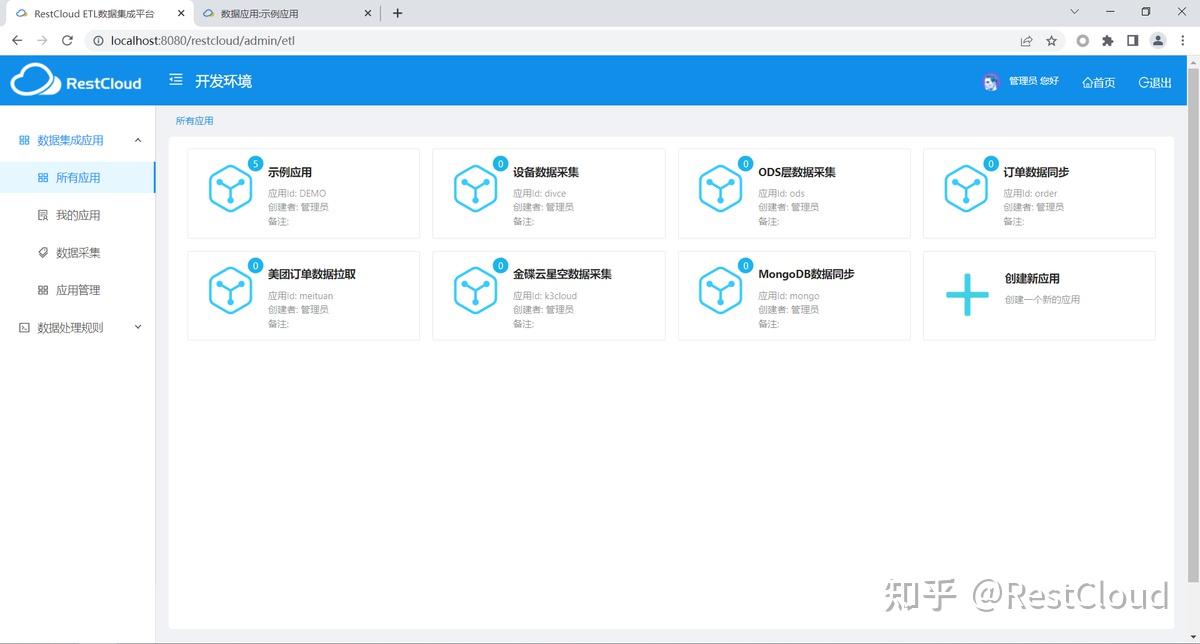Select the 设备数据采集 app icon
Viewport: 1200px width, 644px height.
coord(475,189)
